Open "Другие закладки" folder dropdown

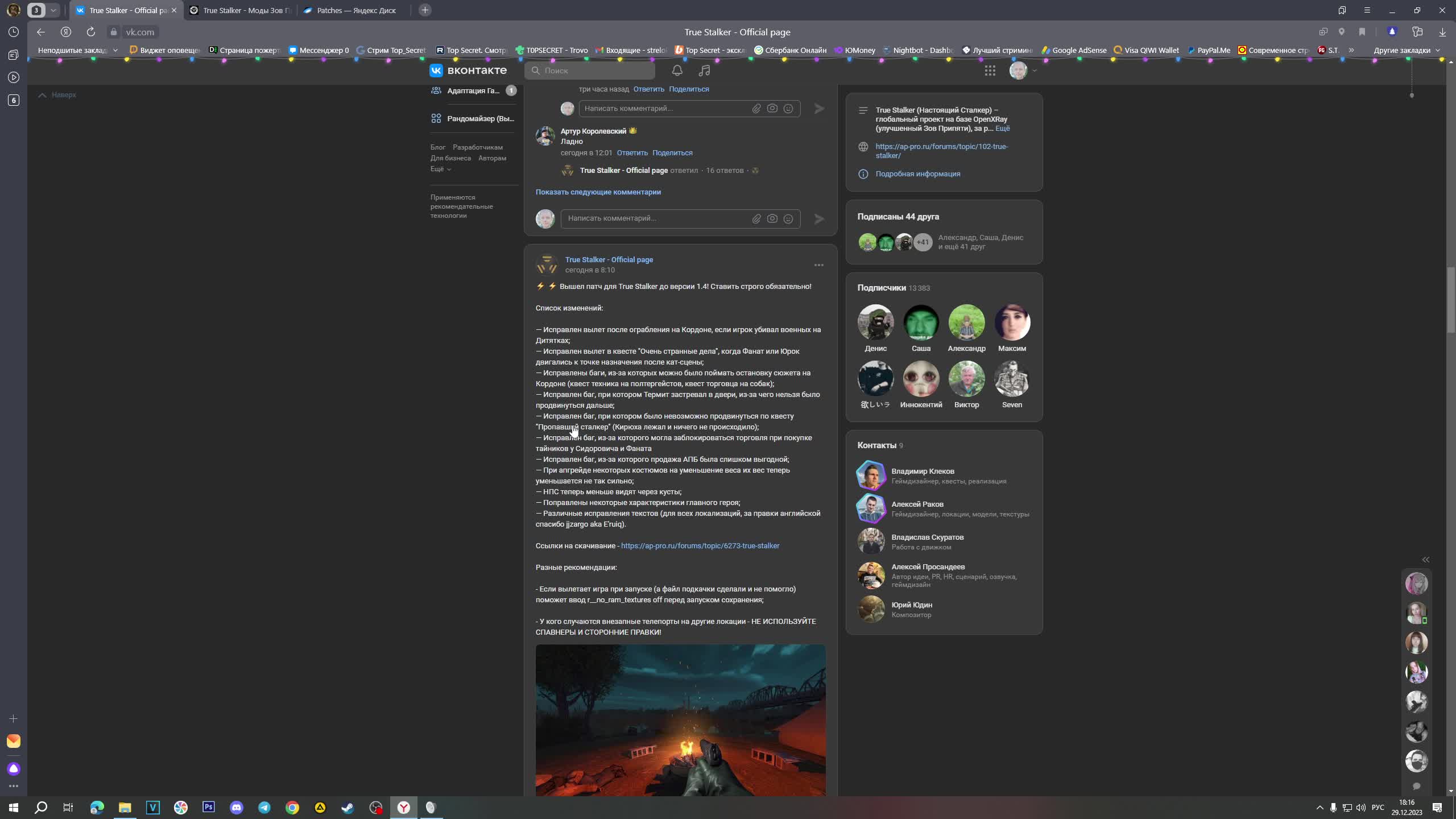pos(1407,50)
